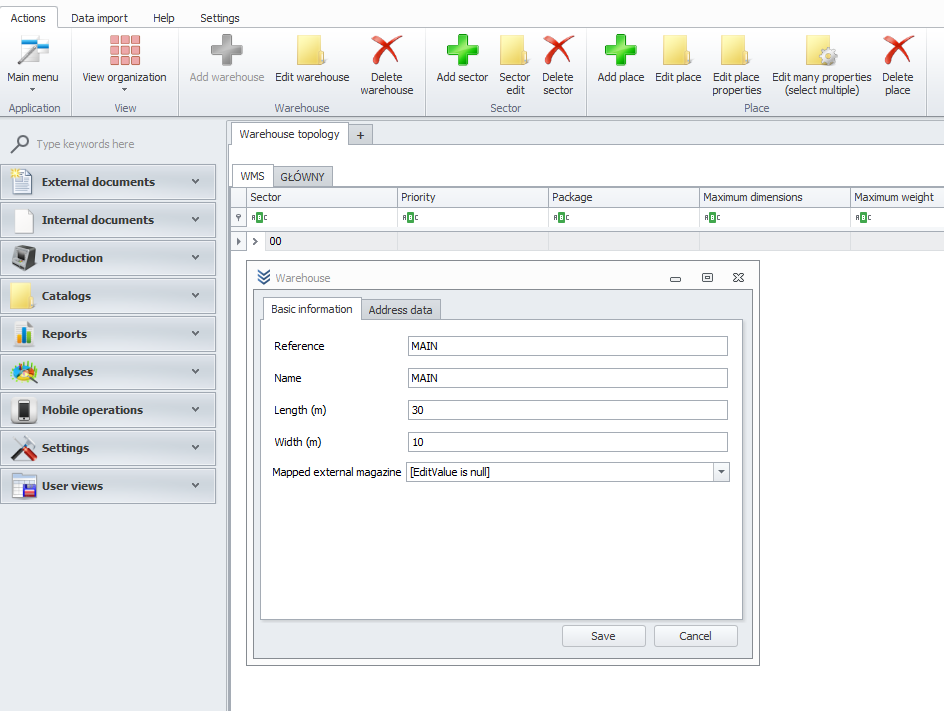Screen dimensions: 944x711
Task: Click the Analyses sidebar icon
Action: [24, 371]
